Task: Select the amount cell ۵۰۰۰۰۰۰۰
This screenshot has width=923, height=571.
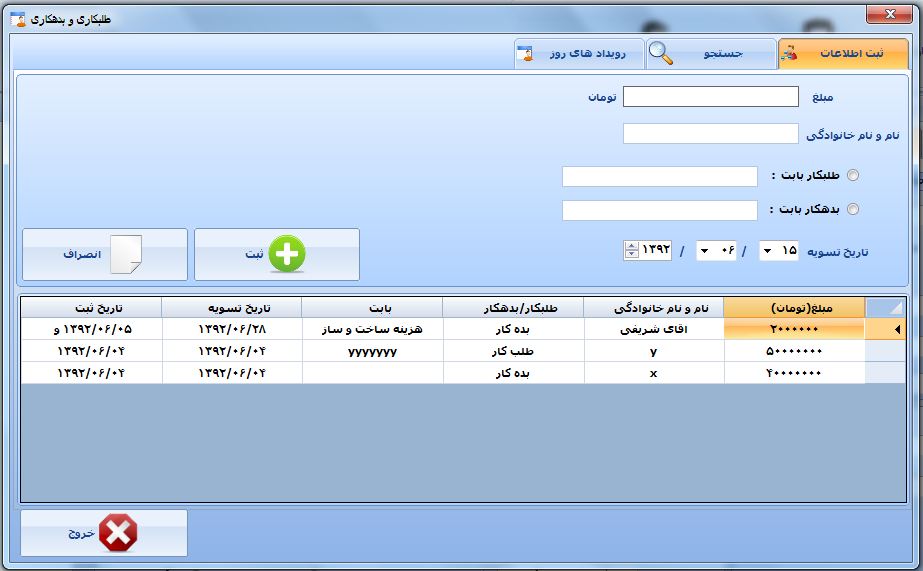Action: click(794, 351)
